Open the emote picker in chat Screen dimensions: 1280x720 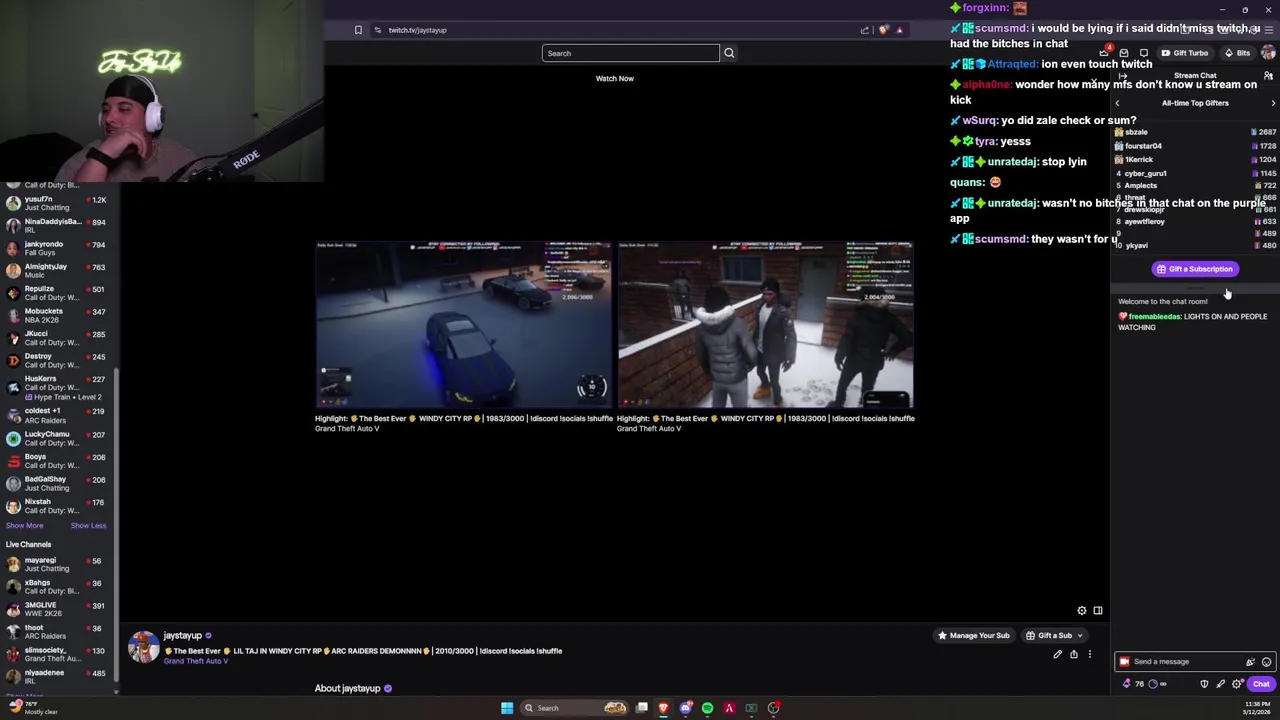(1266, 662)
